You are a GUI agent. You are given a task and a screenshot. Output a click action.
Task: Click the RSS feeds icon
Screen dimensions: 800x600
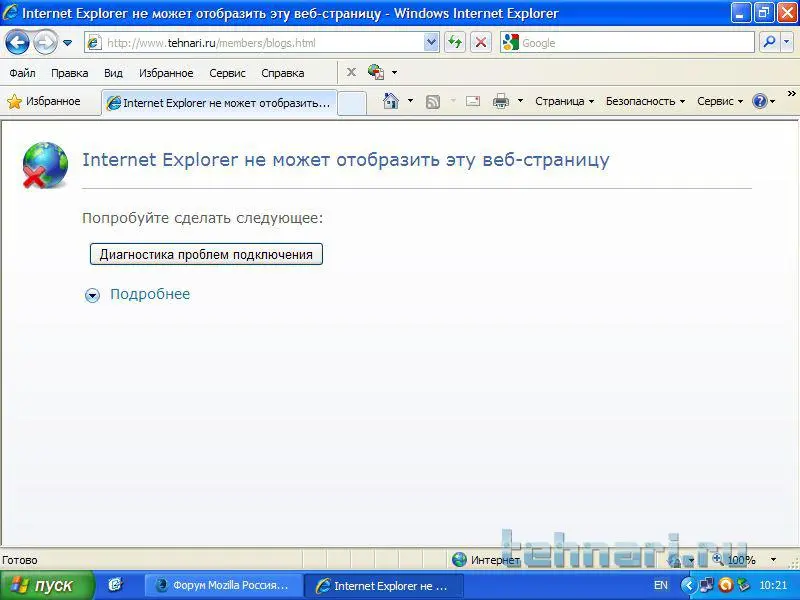coord(433,102)
